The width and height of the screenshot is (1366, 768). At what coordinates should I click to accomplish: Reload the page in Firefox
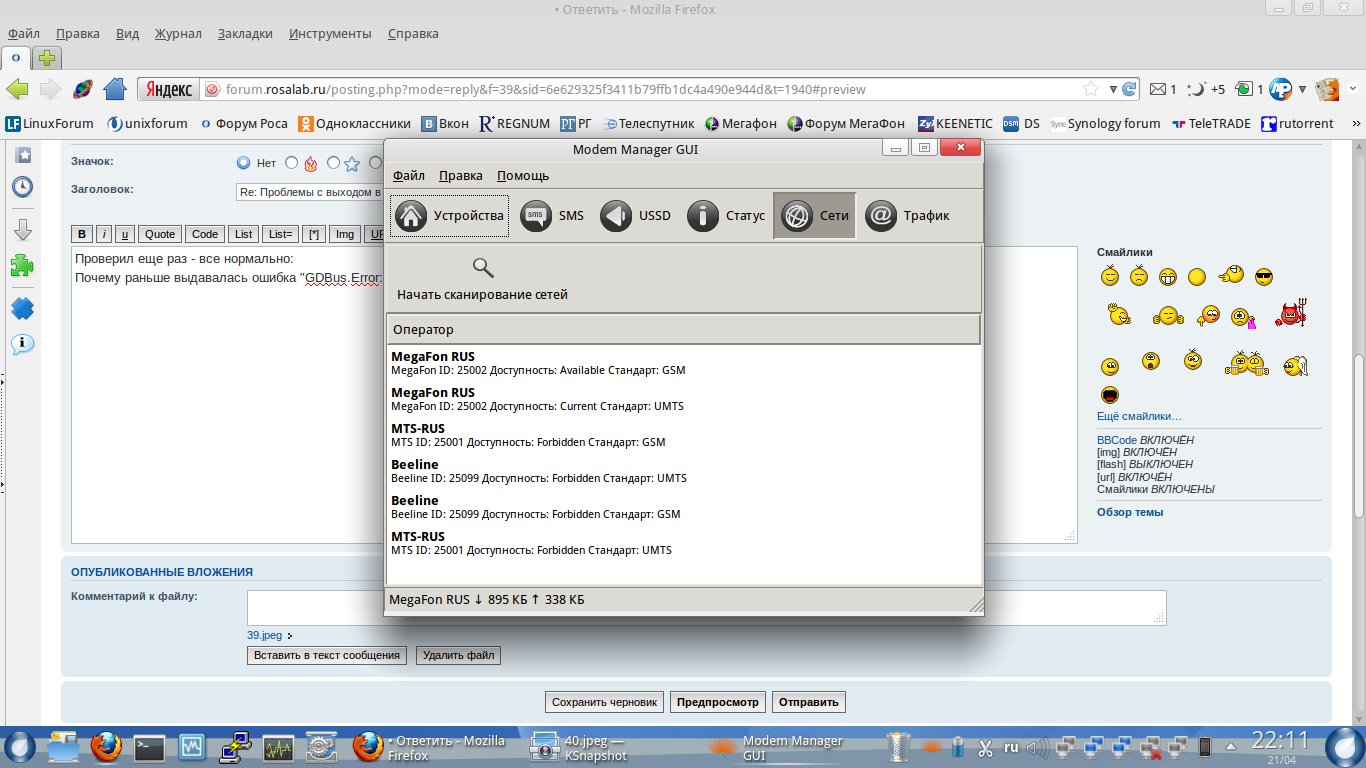click(x=1129, y=89)
